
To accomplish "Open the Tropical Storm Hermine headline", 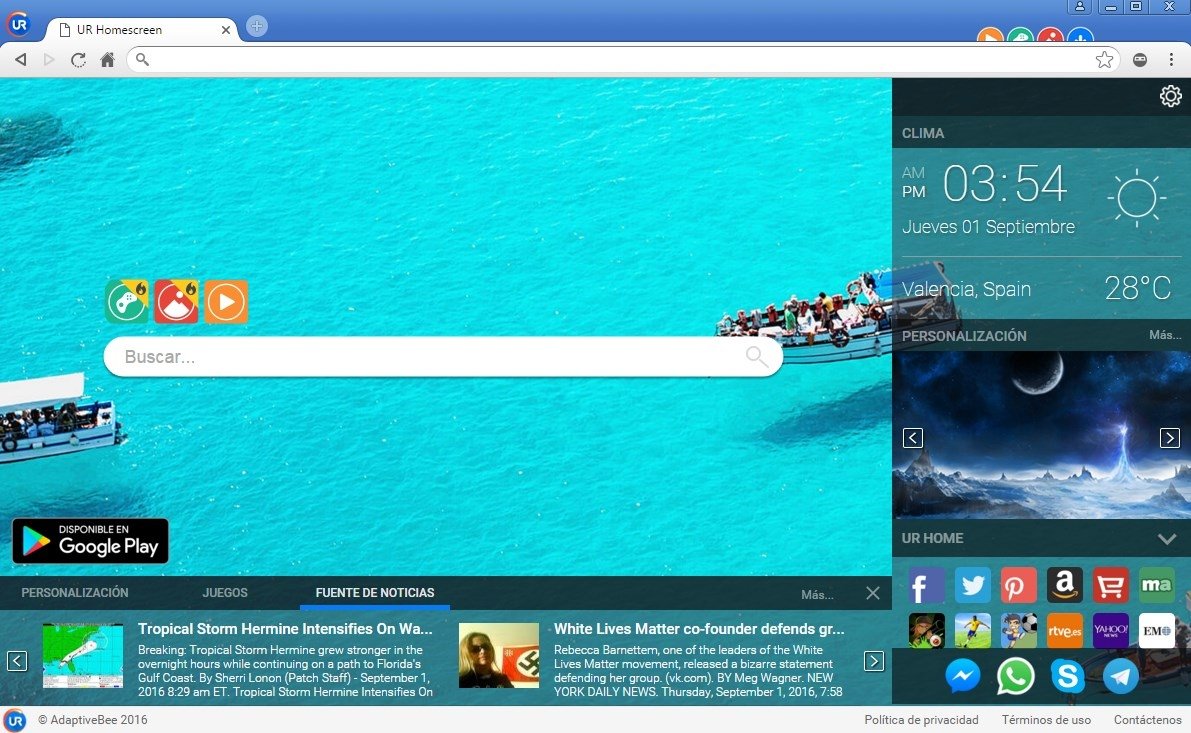I will 285,629.
